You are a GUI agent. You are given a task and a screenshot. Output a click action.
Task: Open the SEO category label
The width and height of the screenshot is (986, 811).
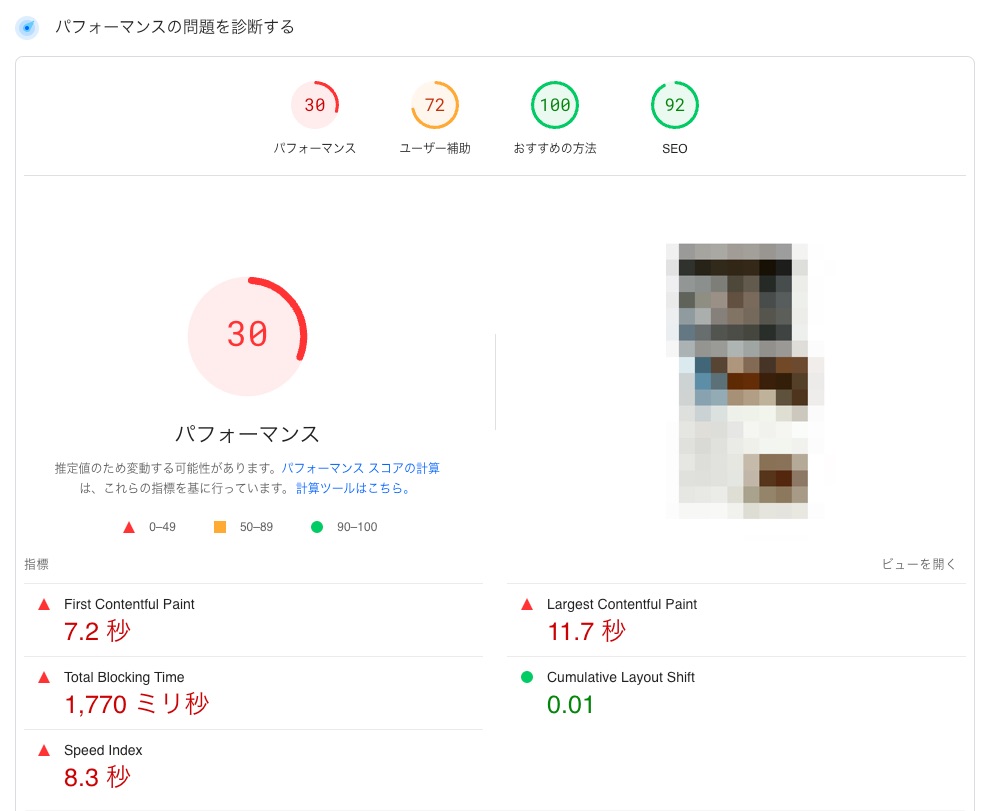[675, 149]
